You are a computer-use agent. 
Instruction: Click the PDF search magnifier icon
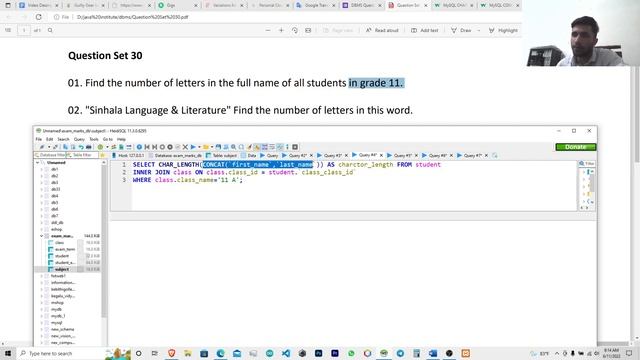[x=50, y=30]
